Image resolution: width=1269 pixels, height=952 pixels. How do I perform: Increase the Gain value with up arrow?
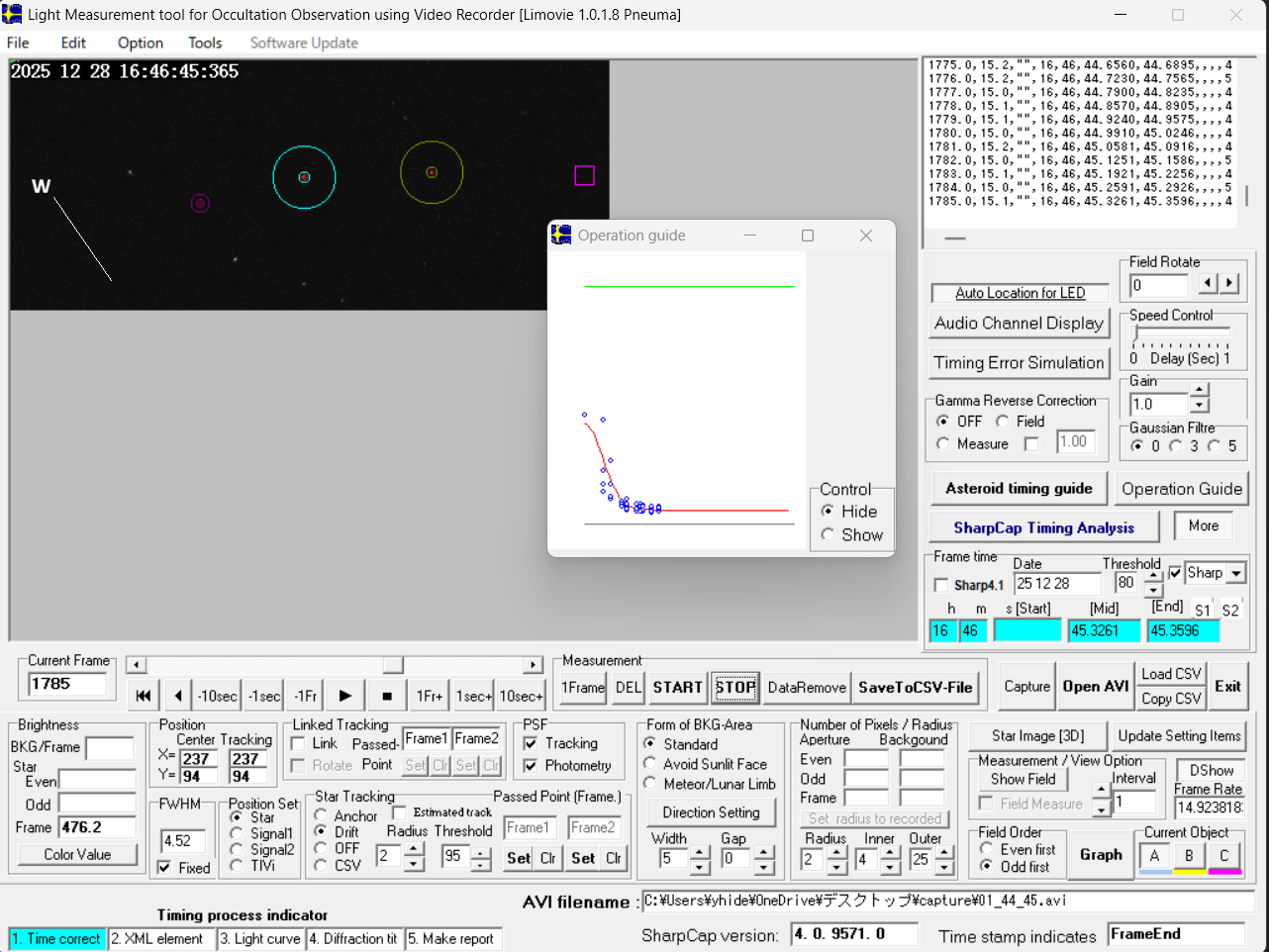pos(1200,391)
